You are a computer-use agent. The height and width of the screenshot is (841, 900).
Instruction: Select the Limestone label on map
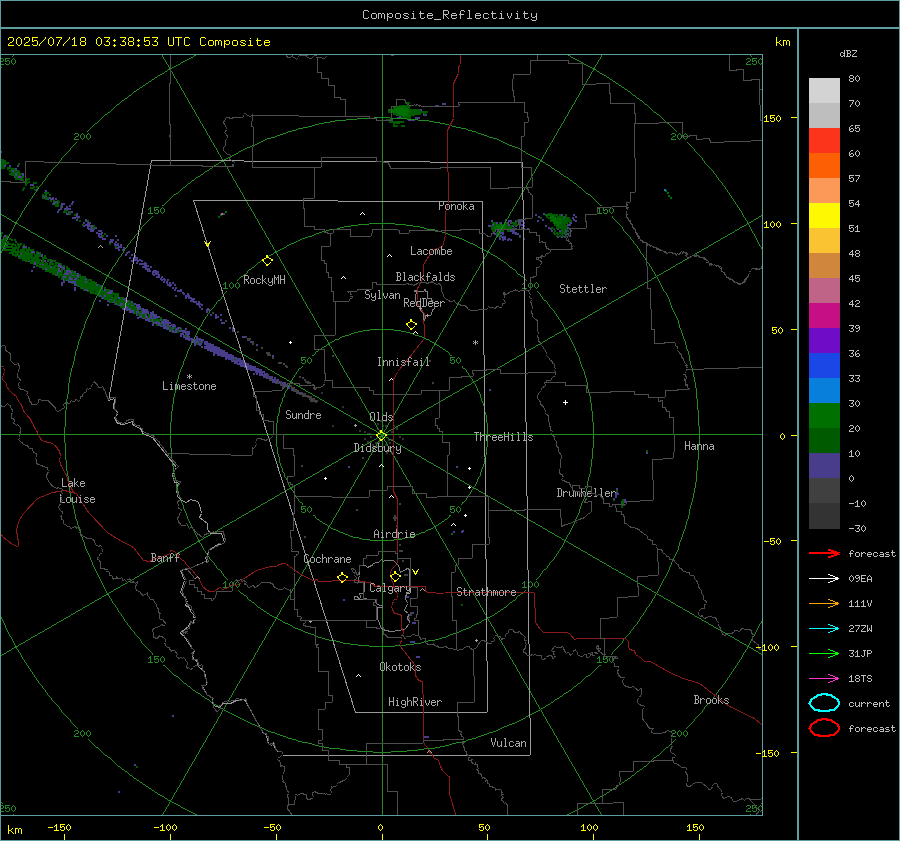tap(189, 386)
